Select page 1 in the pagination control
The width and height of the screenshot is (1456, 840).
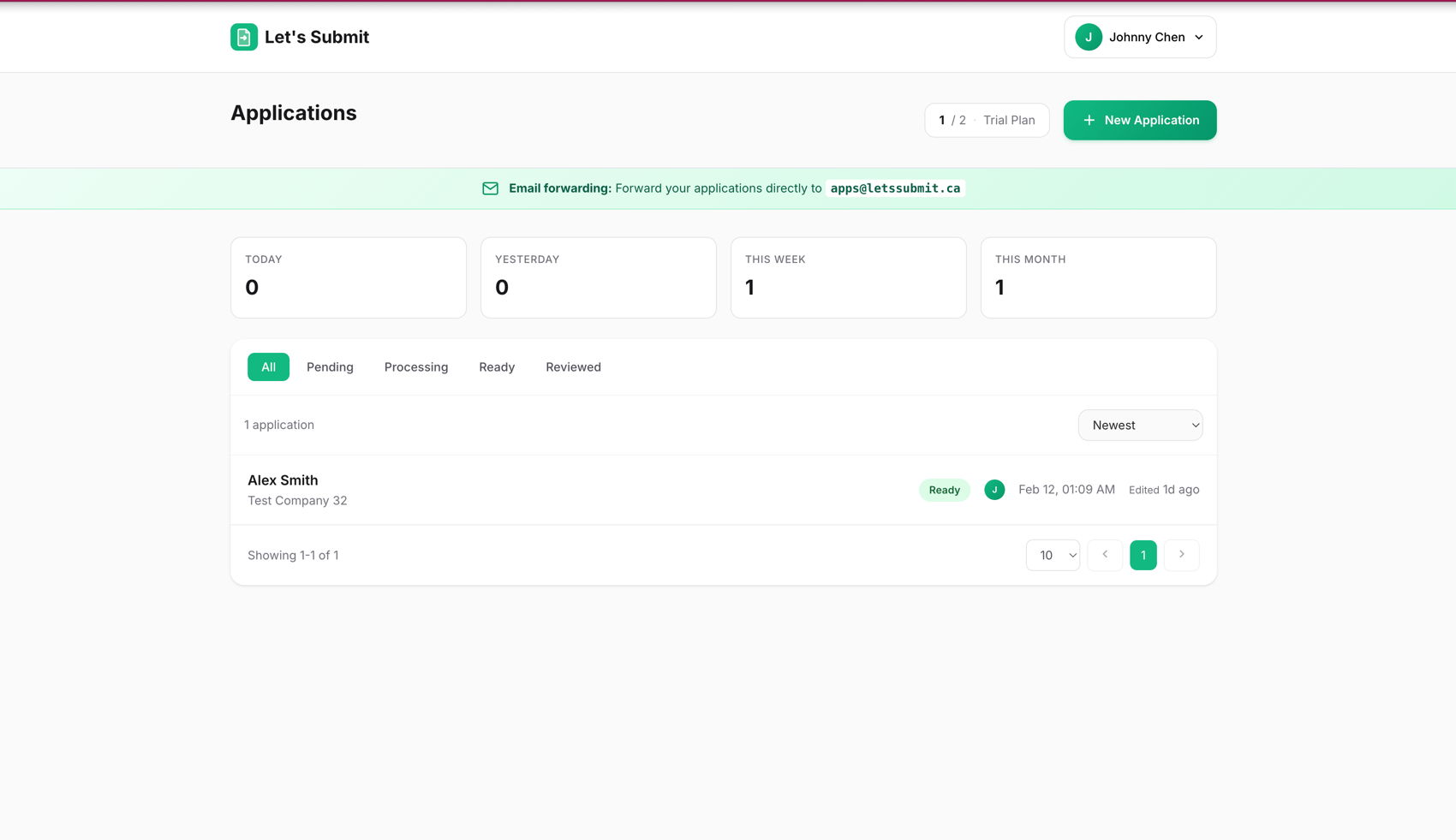pos(1143,555)
